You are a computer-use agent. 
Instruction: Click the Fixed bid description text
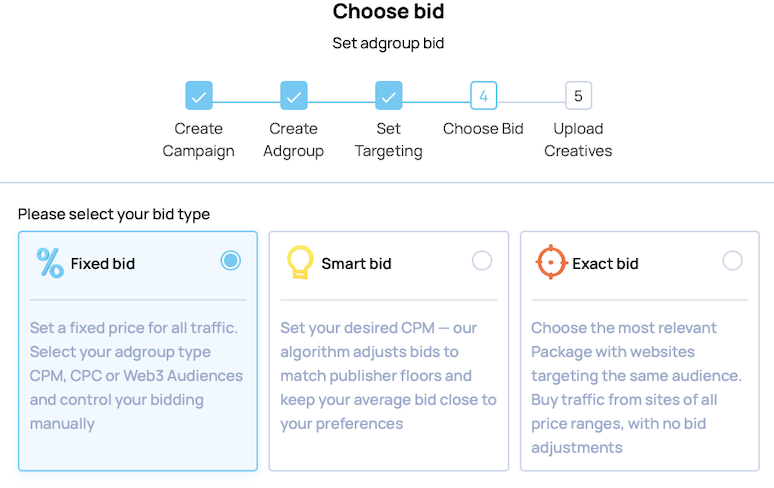click(x=137, y=375)
